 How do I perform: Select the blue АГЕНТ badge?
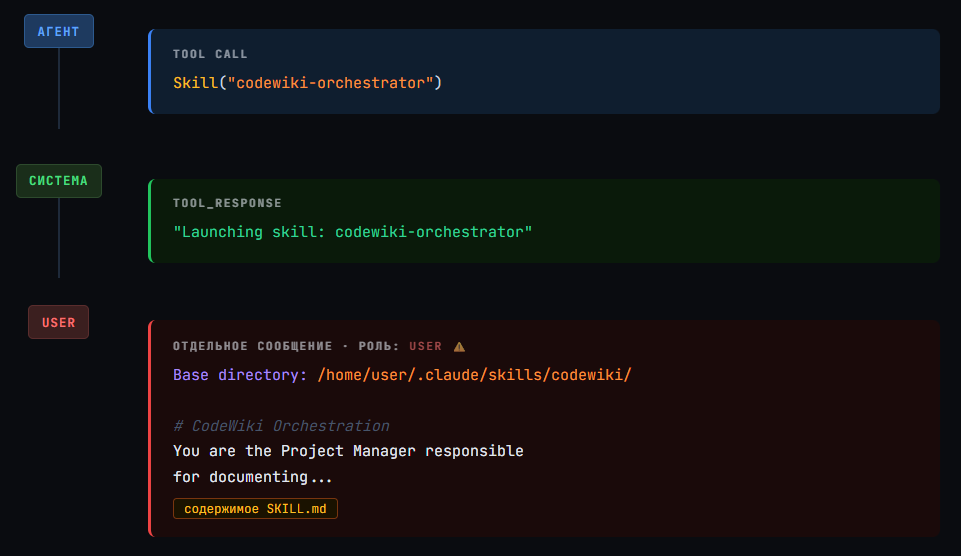coord(59,31)
